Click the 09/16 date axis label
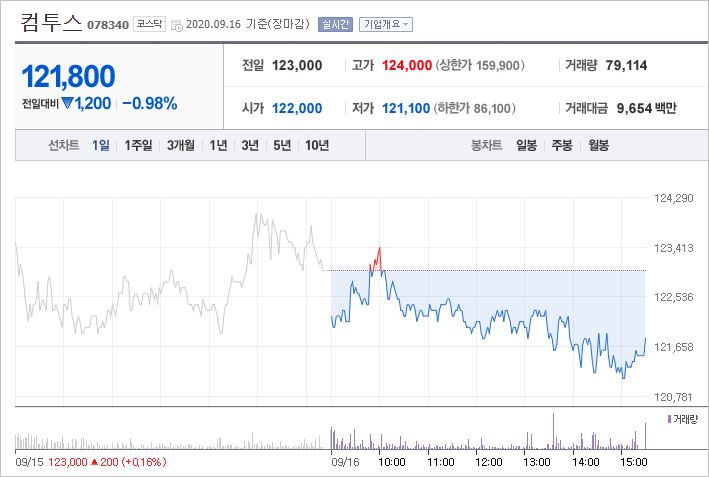The image size is (709, 477). [345, 462]
